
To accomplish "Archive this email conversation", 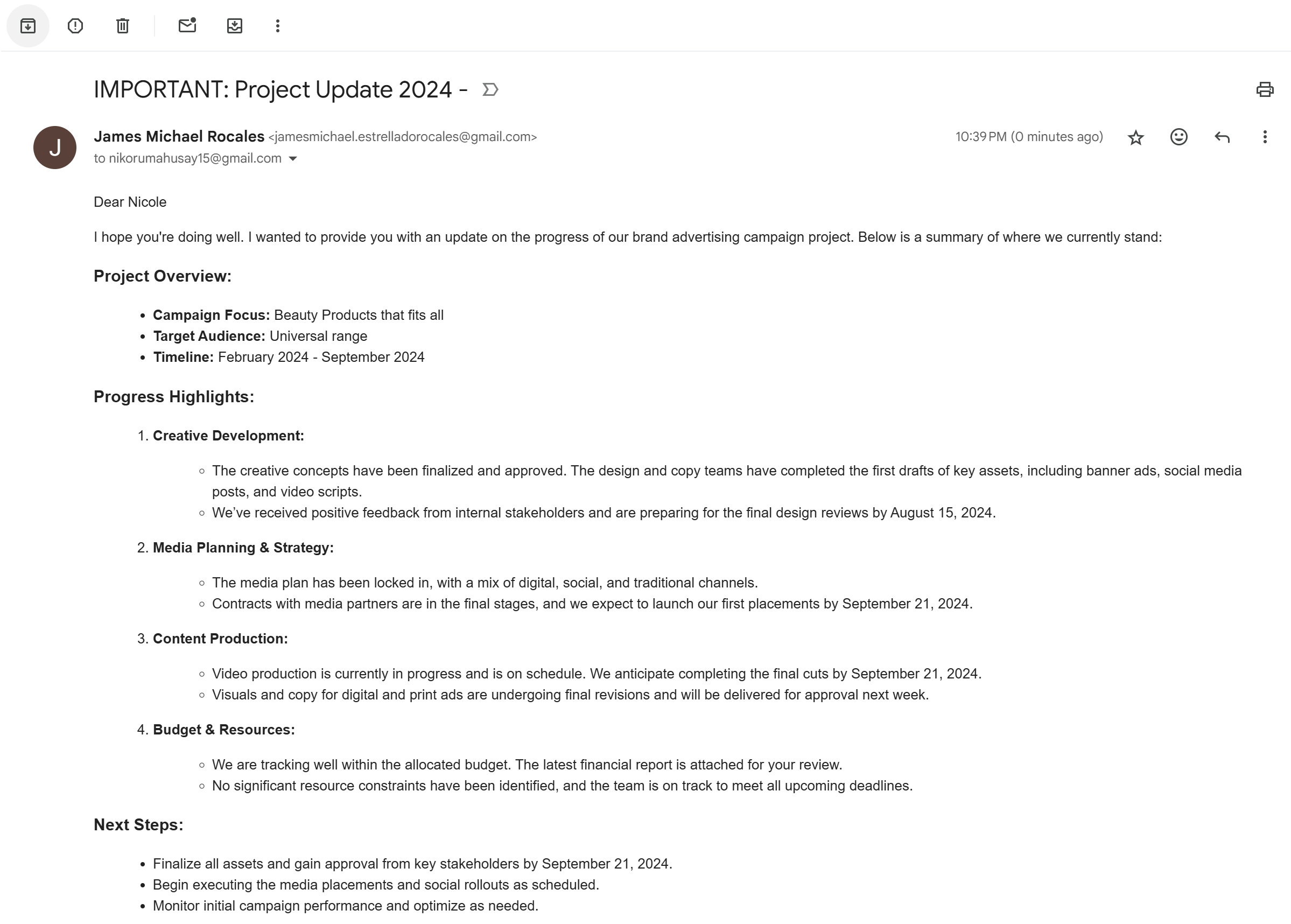I will coord(28,26).
